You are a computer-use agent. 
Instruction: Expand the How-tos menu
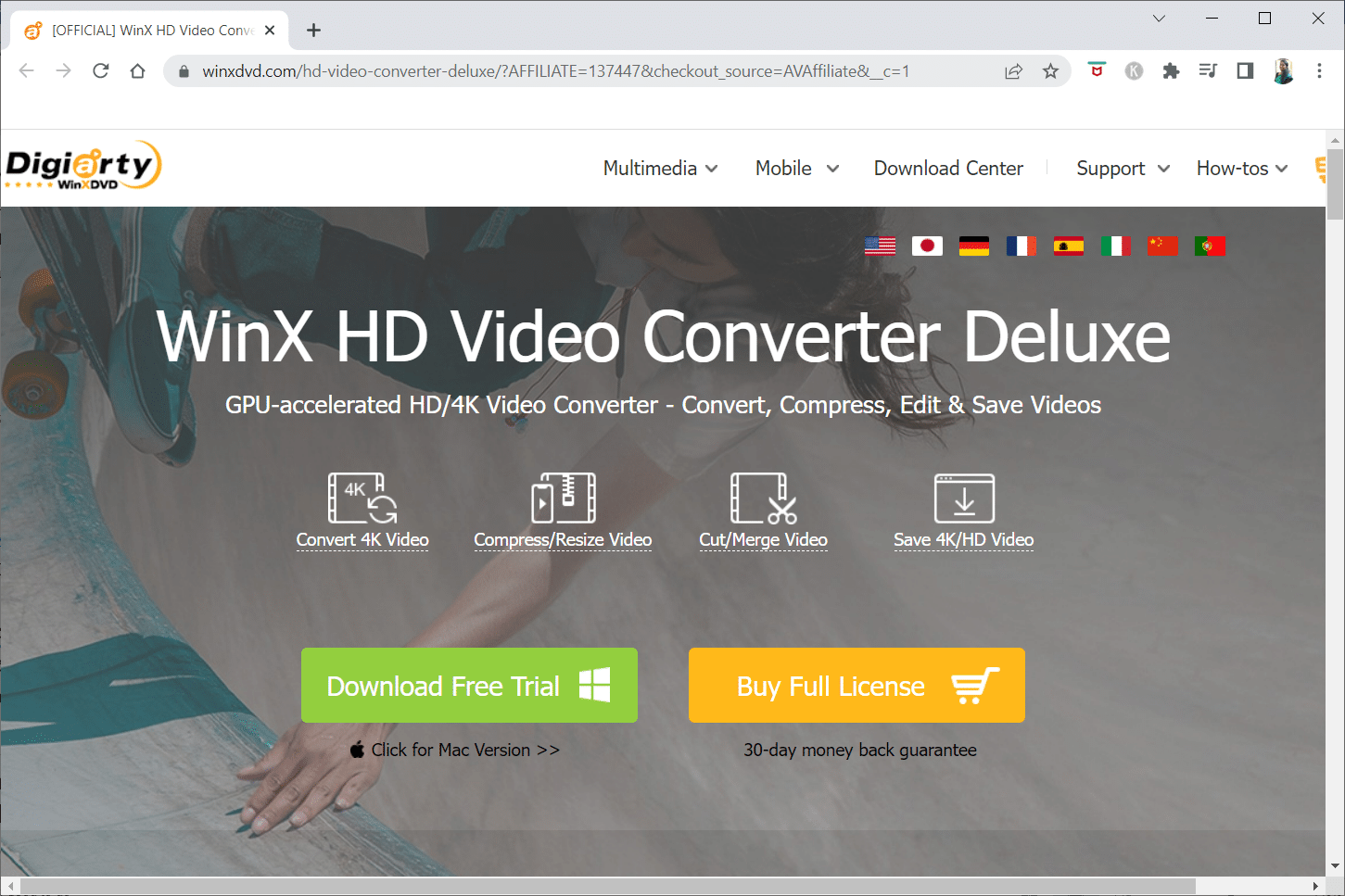pyautogui.click(x=1242, y=168)
